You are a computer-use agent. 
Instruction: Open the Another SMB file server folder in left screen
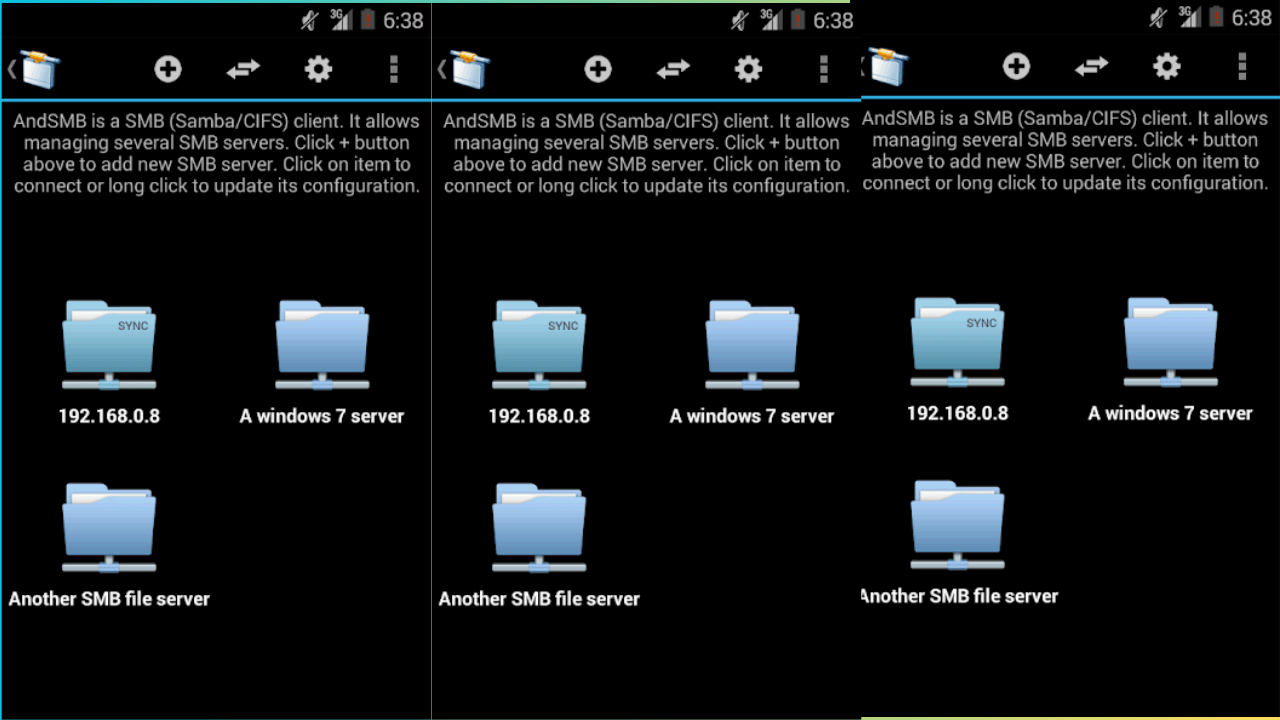click(109, 528)
